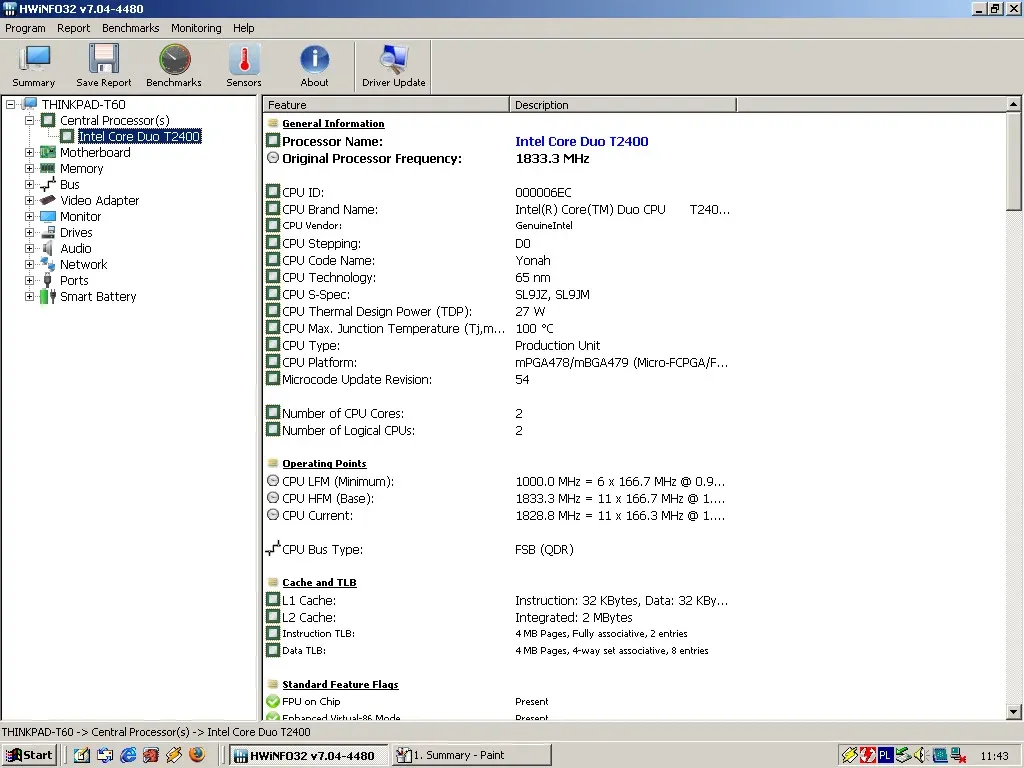This screenshot has width=1024, height=768.
Task: Collapse the THINKPAD-T60 root node
Action: 10,104
